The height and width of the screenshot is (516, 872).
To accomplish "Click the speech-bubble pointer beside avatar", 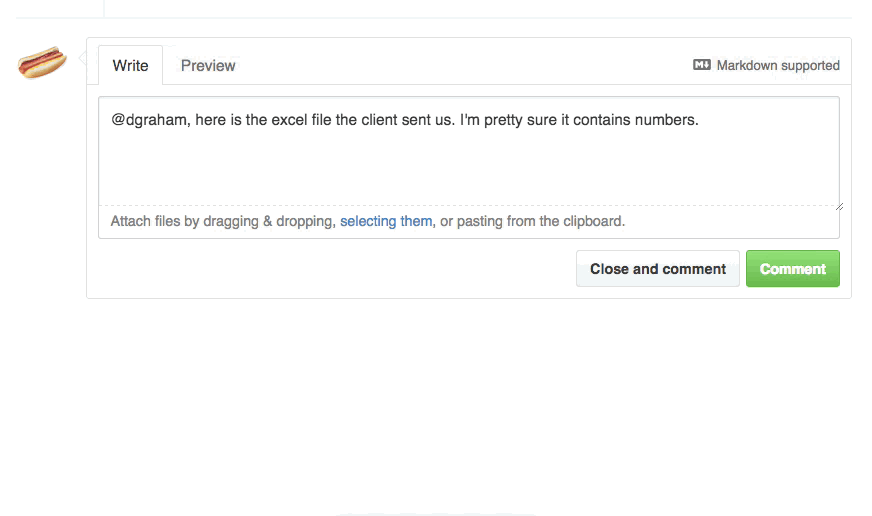I will tap(83, 58).
